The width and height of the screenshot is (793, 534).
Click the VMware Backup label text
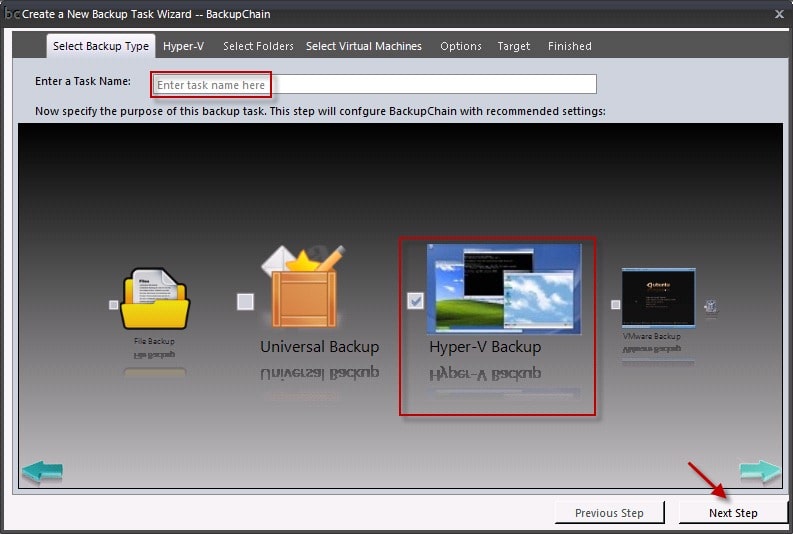coord(651,336)
